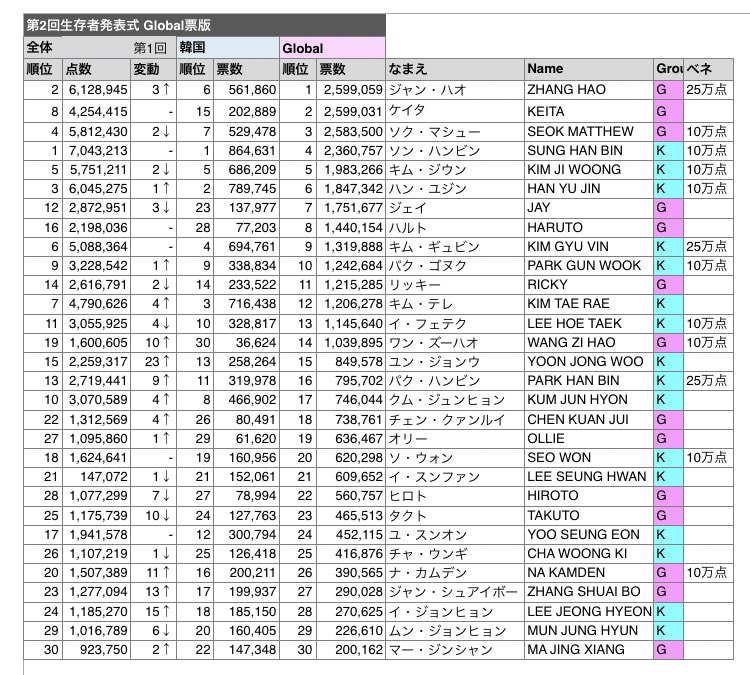This screenshot has width=750, height=675.
Task: Click the '第1回' header label
Action: pos(150,48)
